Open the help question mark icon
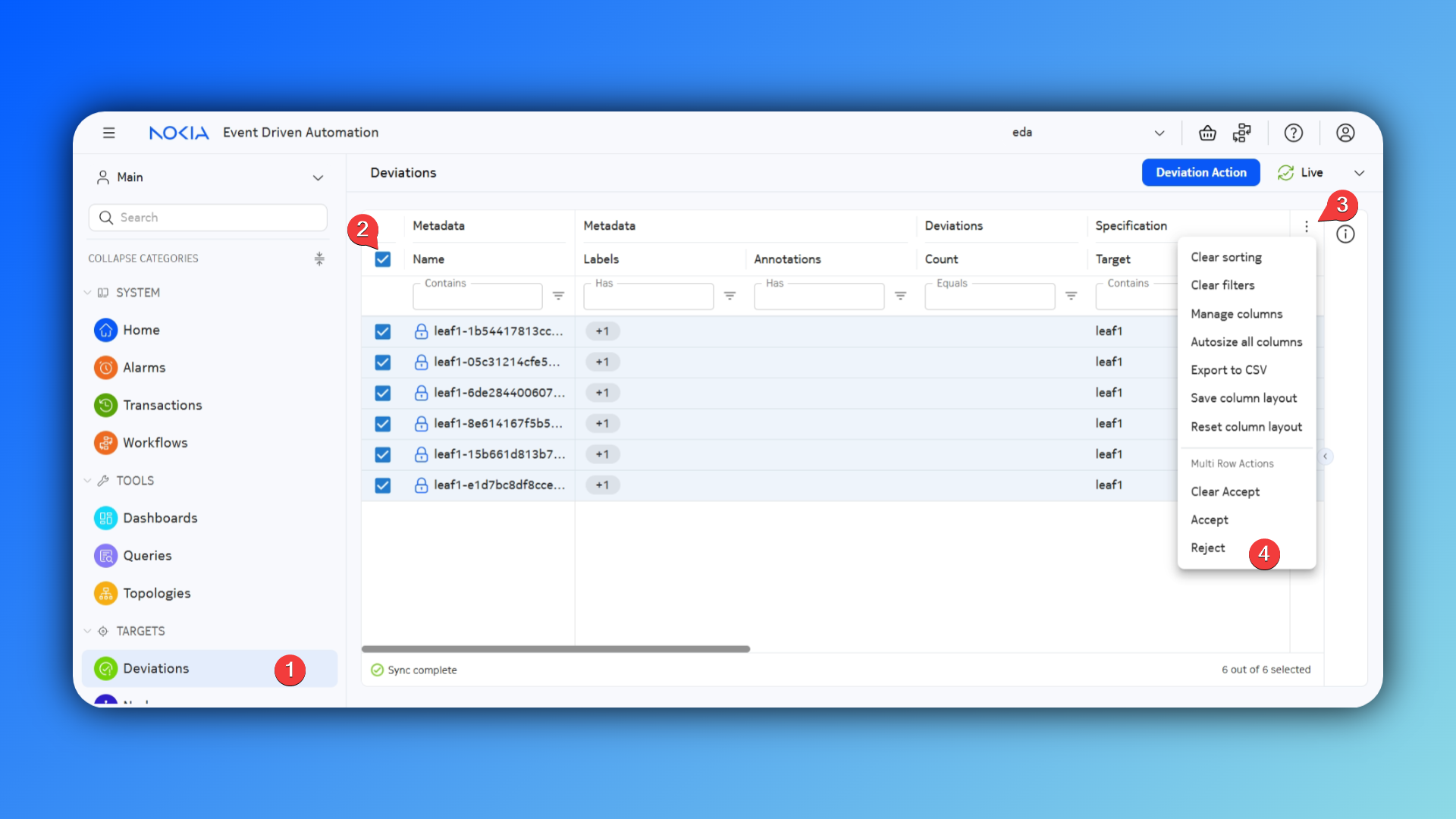Viewport: 1456px width, 819px height. tap(1293, 133)
